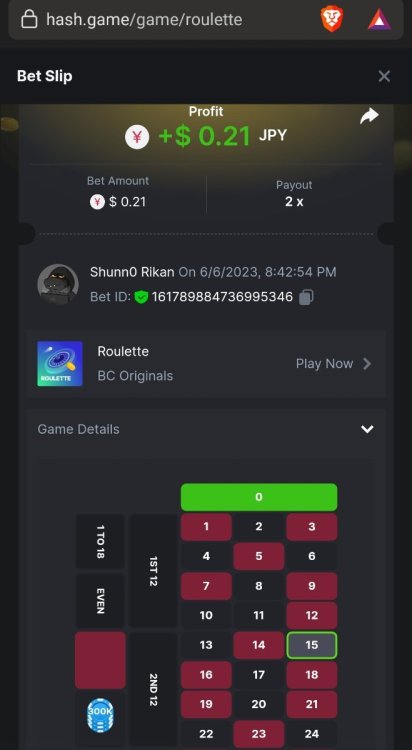Open Shunn0 Rikan's avatar picture

(58, 284)
